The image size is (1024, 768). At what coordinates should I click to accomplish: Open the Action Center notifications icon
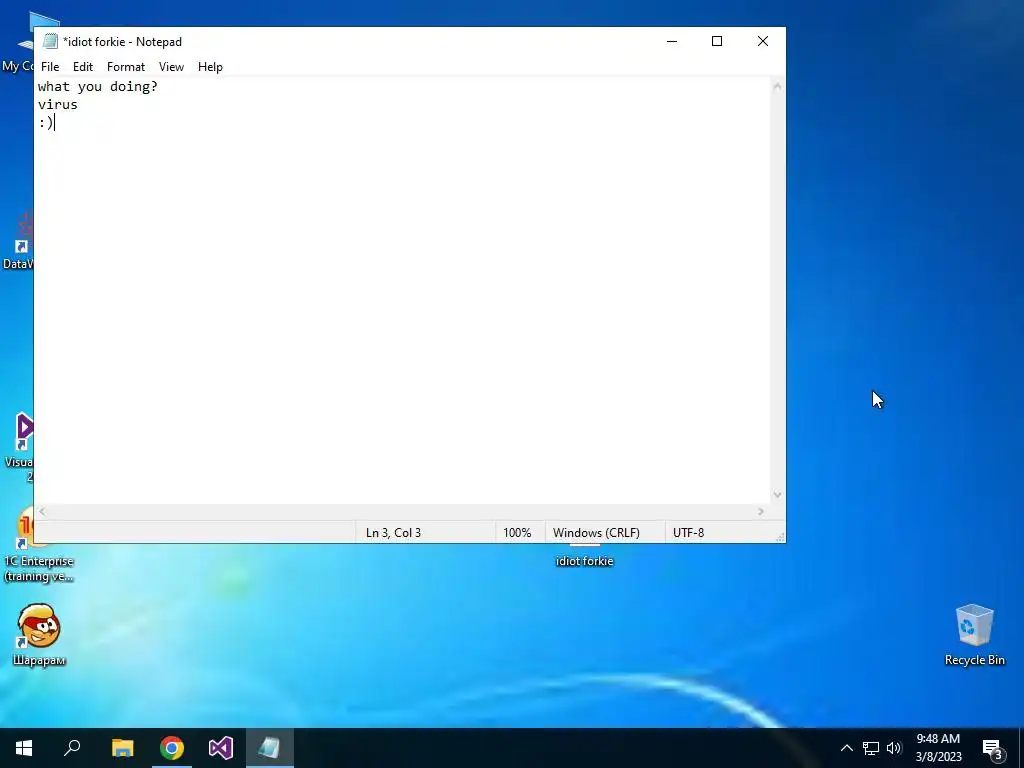(x=993, y=748)
